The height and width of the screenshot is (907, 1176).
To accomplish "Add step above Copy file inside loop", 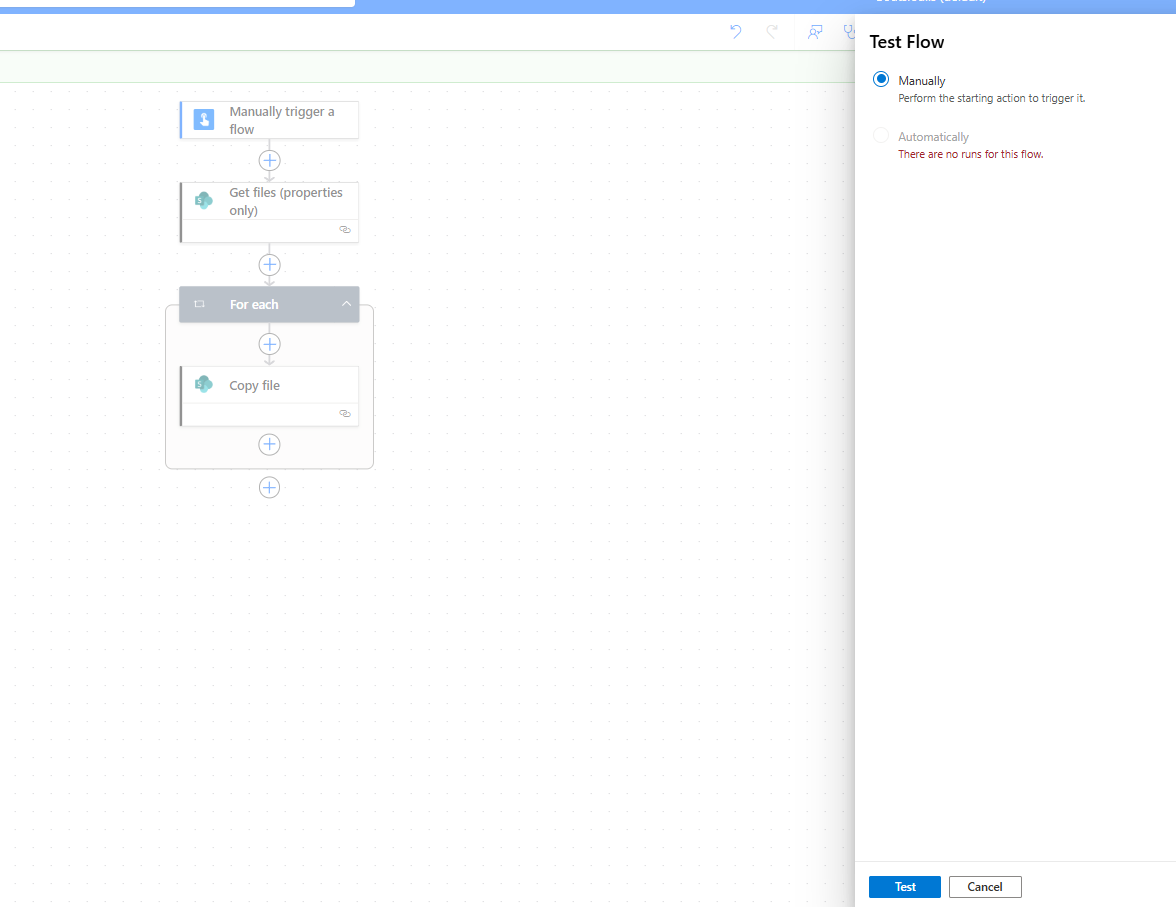I will point(269,344).
